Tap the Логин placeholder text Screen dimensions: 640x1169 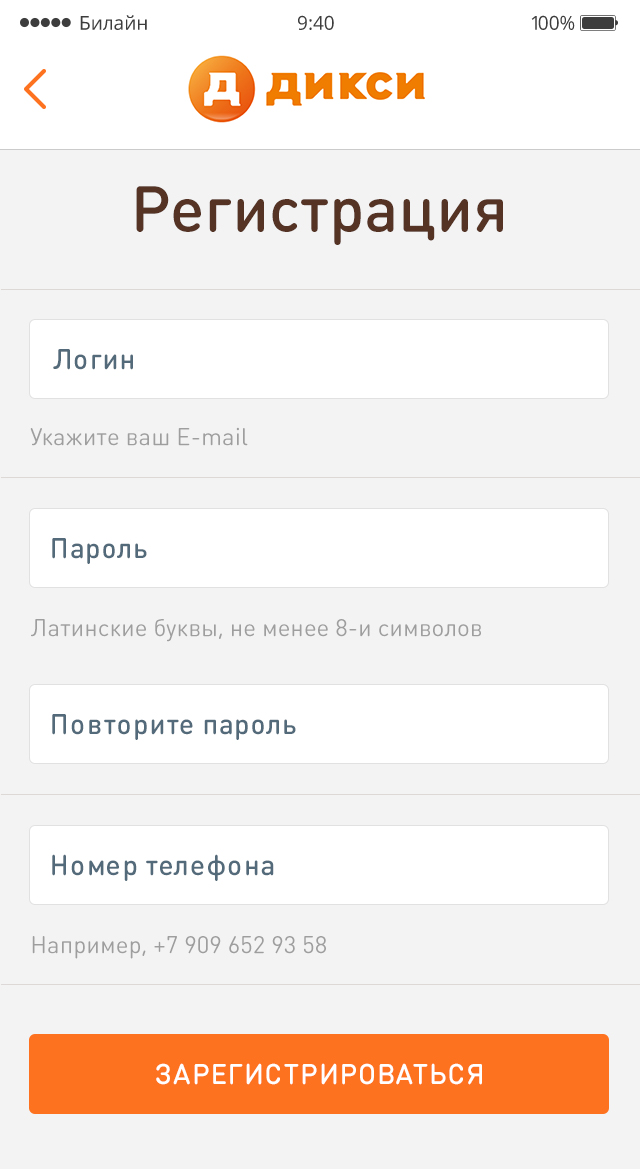(93, 360)
